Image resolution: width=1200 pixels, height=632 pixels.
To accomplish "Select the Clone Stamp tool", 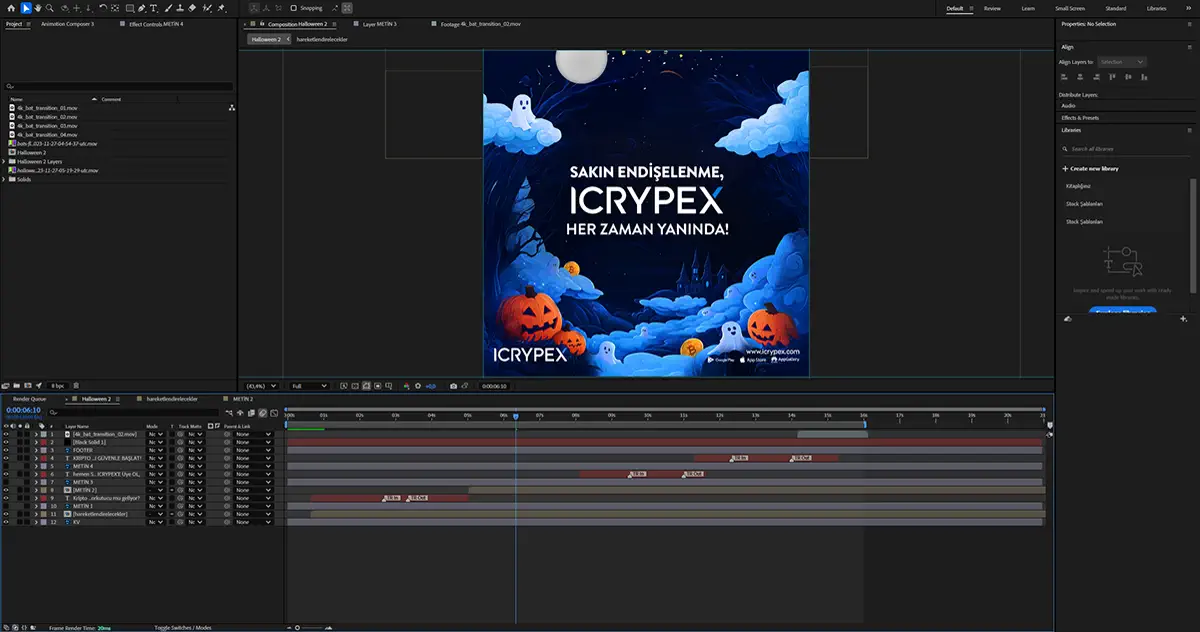I will pyautogui.click(x=179, y=8).
